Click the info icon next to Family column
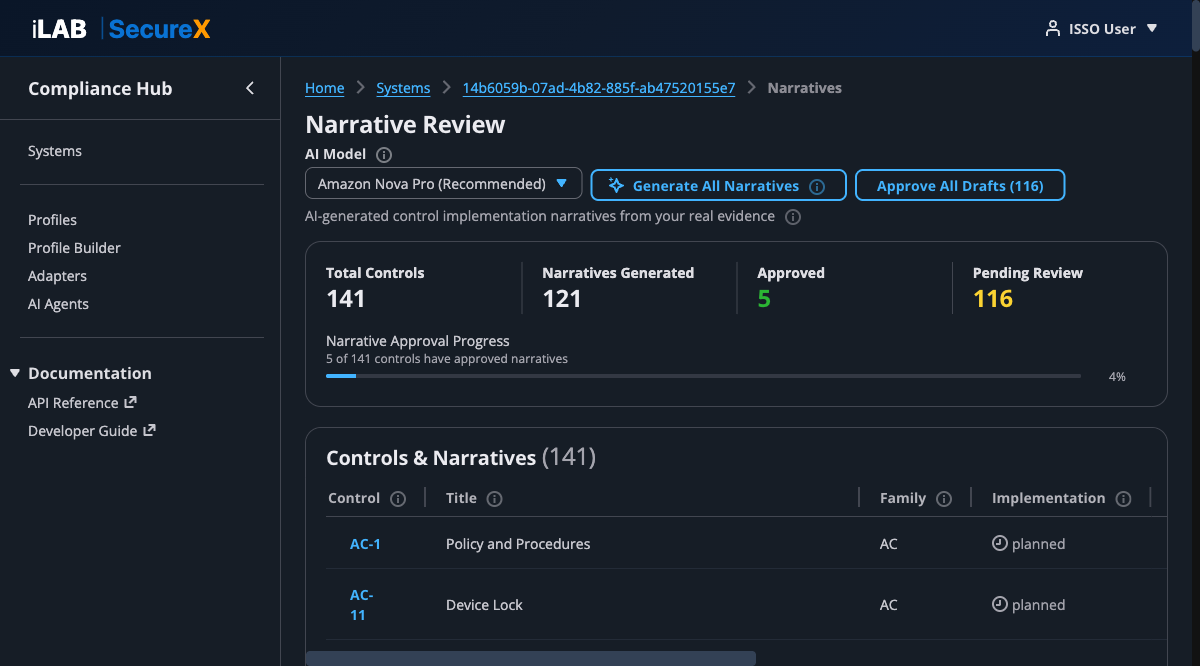 943,499
